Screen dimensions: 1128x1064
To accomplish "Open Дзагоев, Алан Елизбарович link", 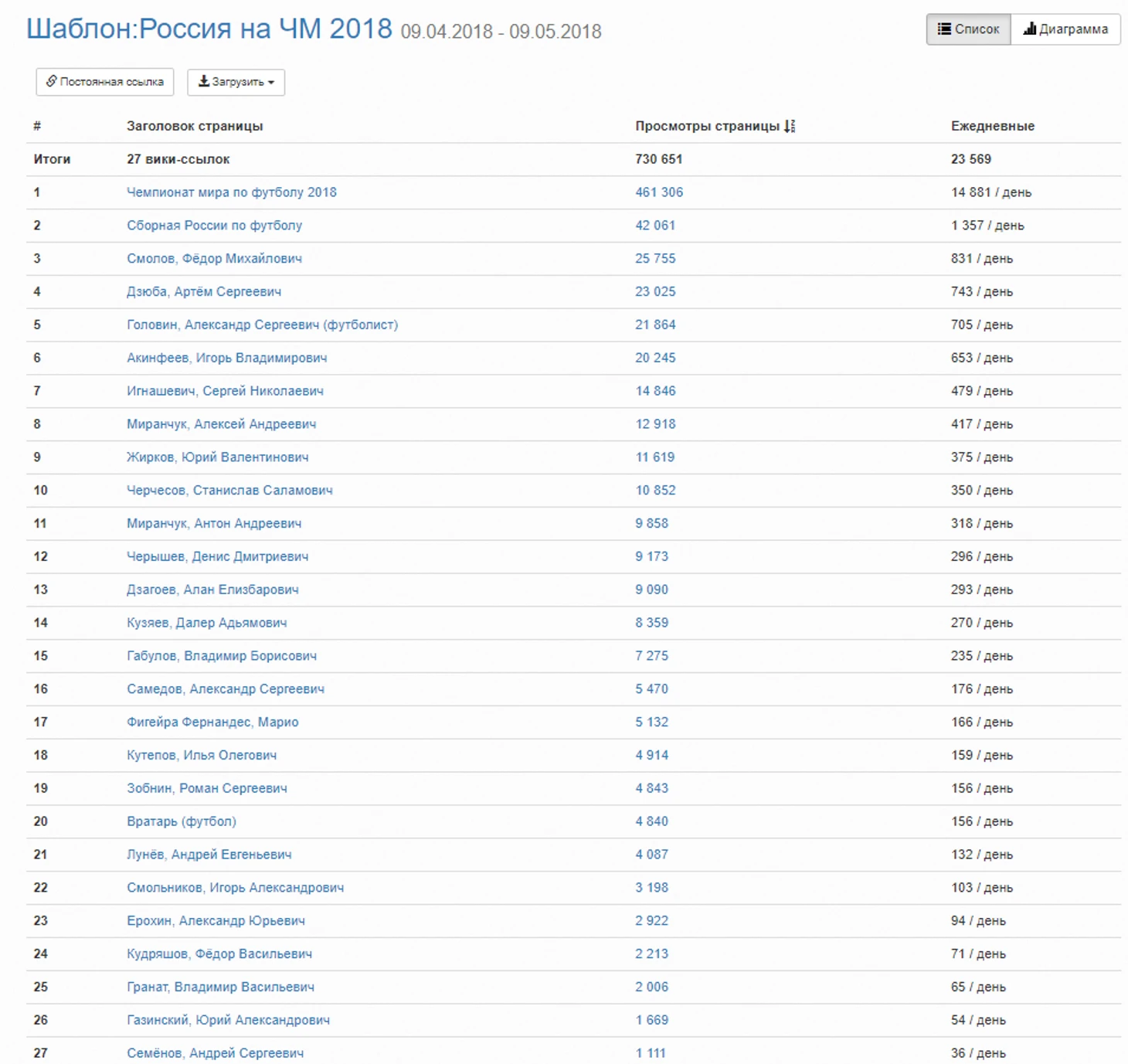I will point(212,590).
